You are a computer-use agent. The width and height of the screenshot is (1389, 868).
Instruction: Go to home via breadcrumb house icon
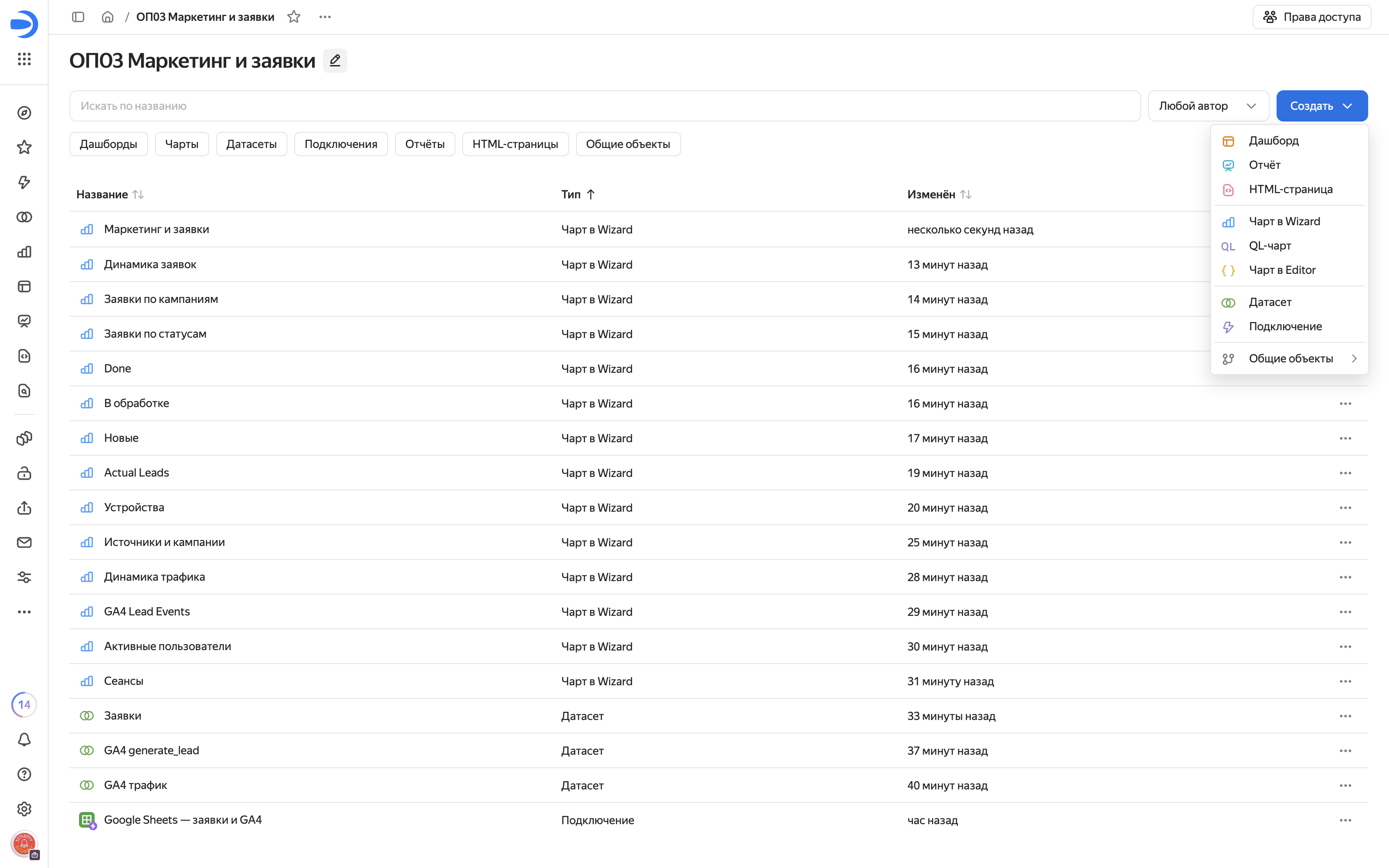[107, 16]
